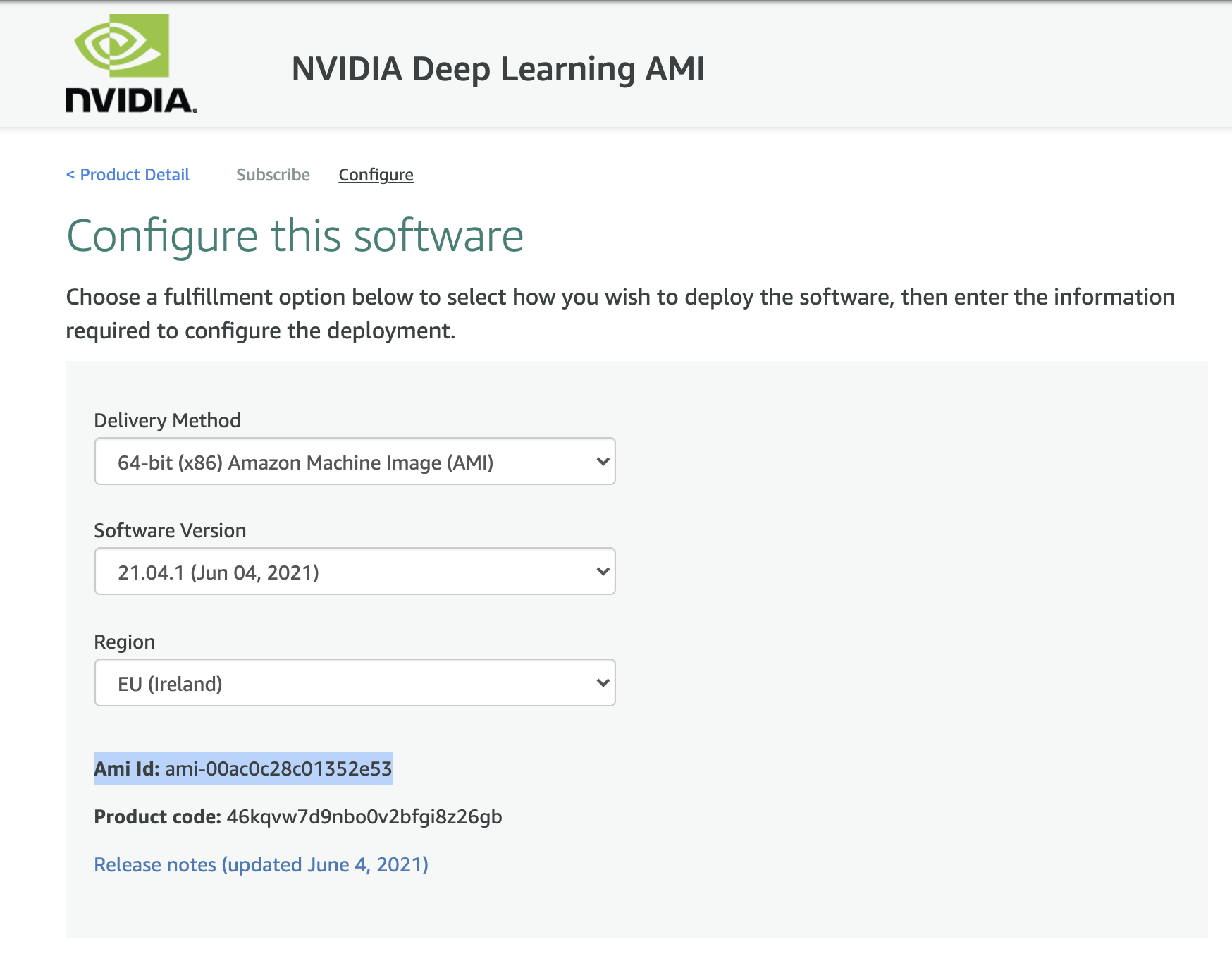Click the bold Product code label
Image resolution: width=1232 pixels, height=980 pixels.
[157, 816]
